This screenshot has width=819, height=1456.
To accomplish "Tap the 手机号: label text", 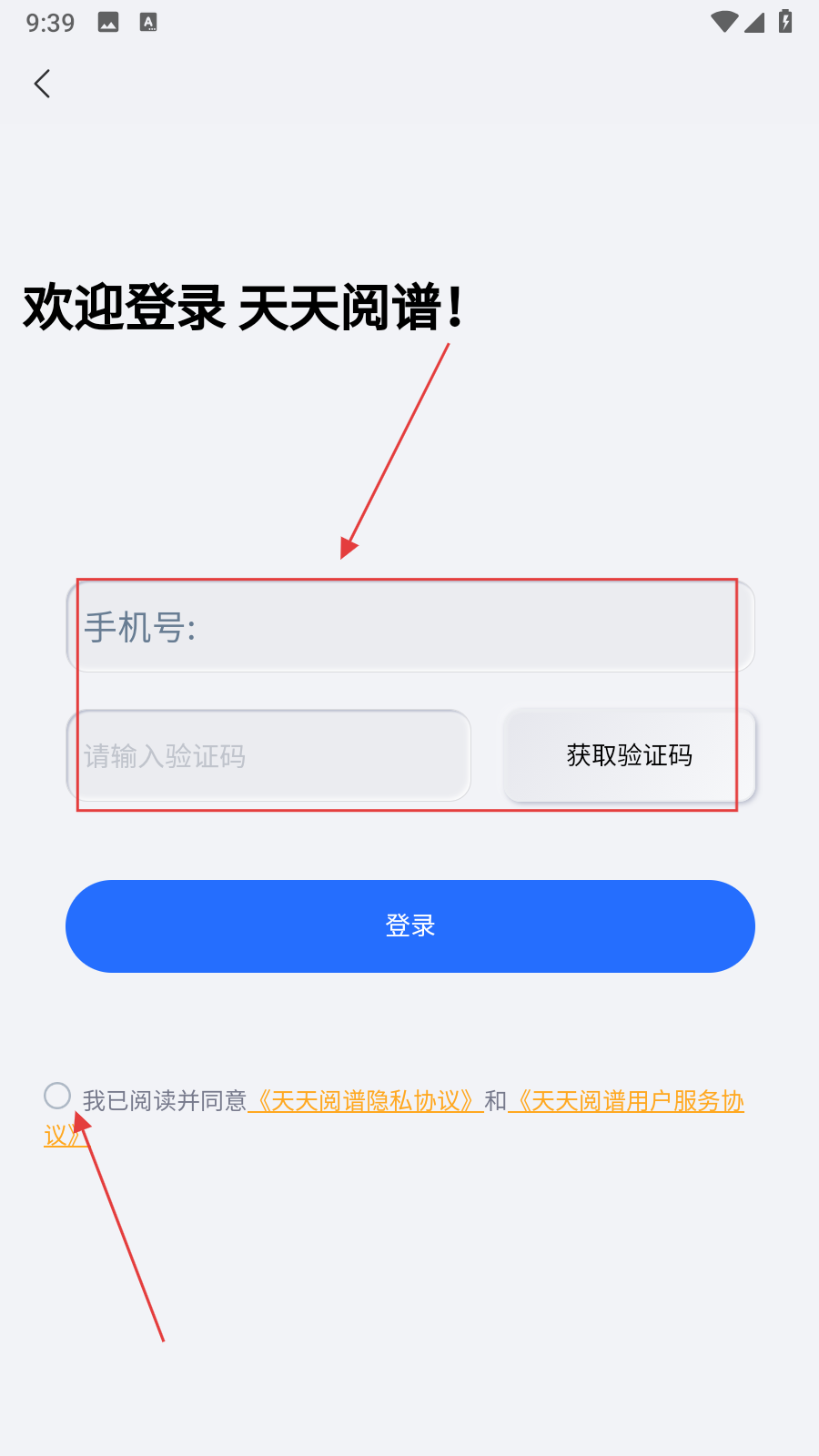I will 140,627.
